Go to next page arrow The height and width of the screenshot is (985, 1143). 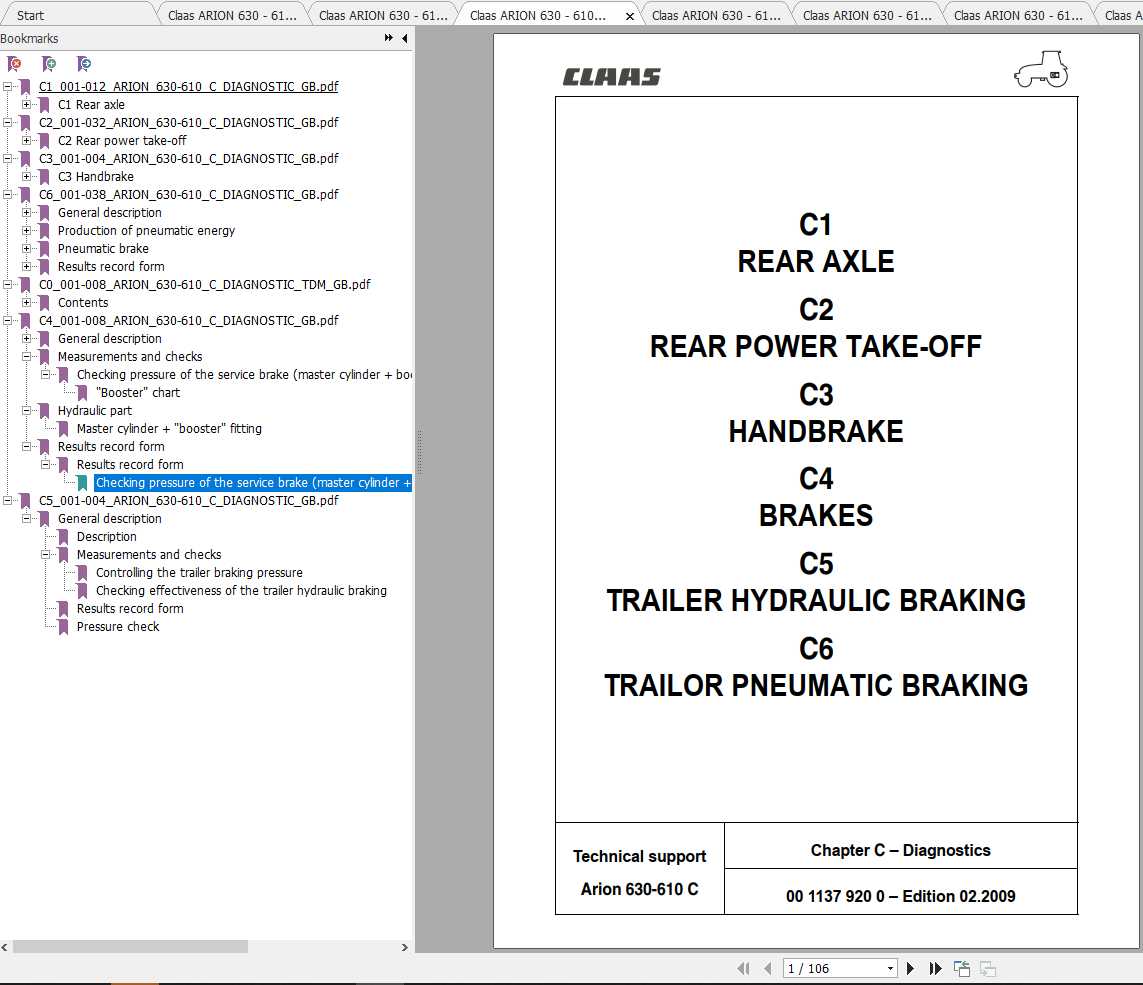tap(910, 968)
